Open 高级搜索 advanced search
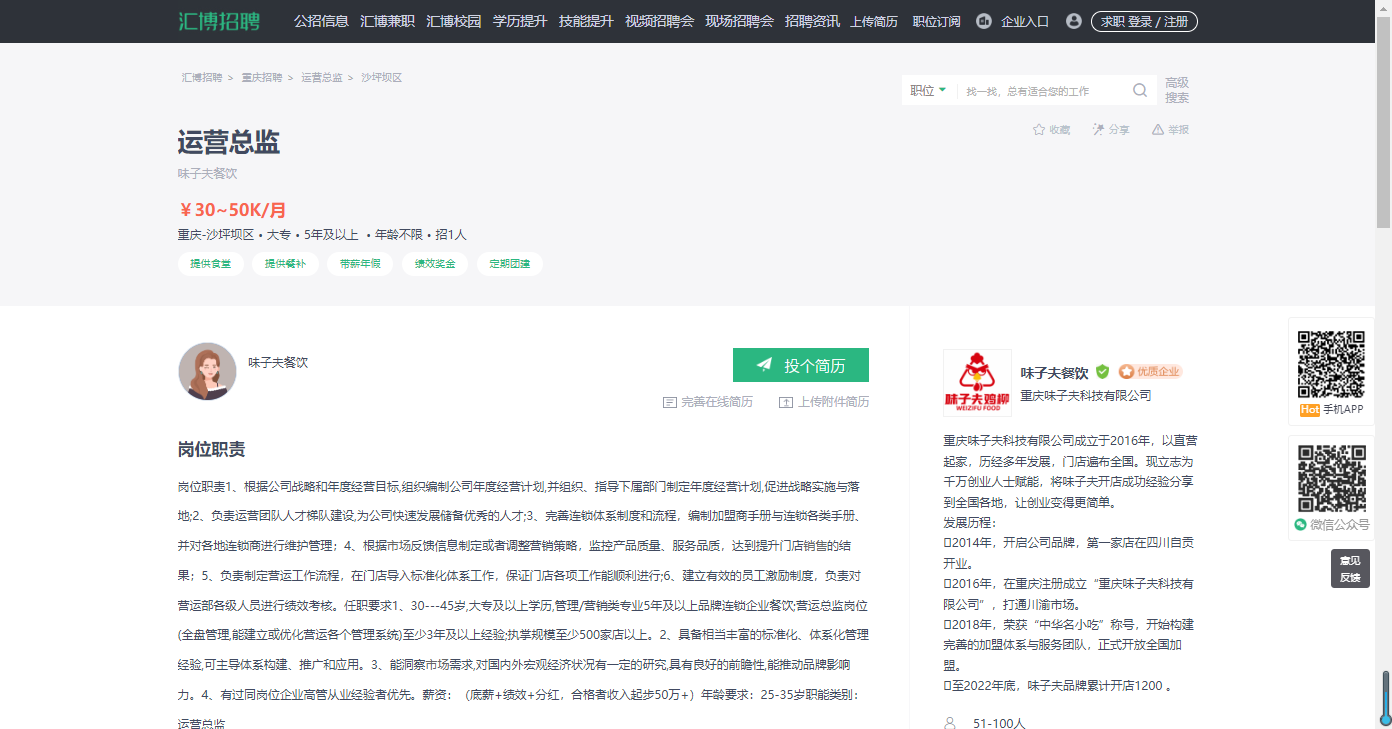This screenshot has width=1392, height=729. pos(1177,90)
